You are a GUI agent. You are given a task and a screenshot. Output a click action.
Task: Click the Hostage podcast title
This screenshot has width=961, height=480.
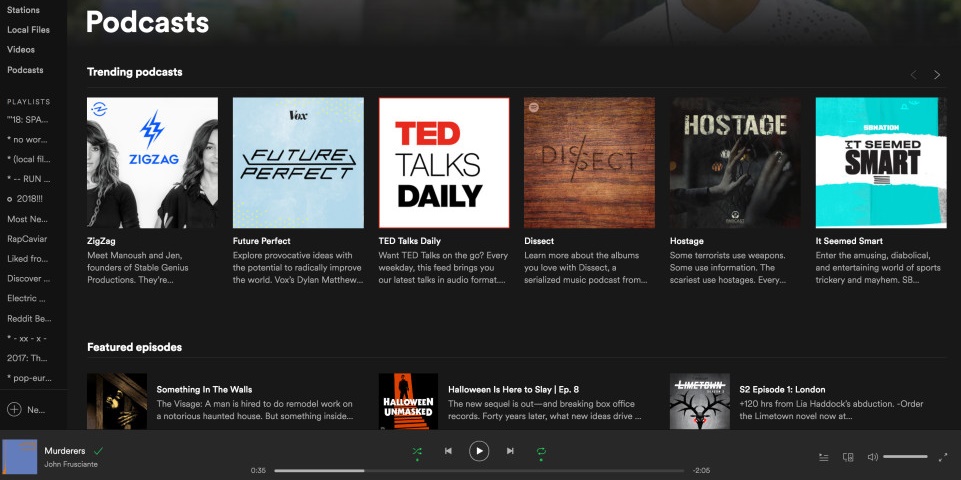pyautogui.click(x=686, y=241)
